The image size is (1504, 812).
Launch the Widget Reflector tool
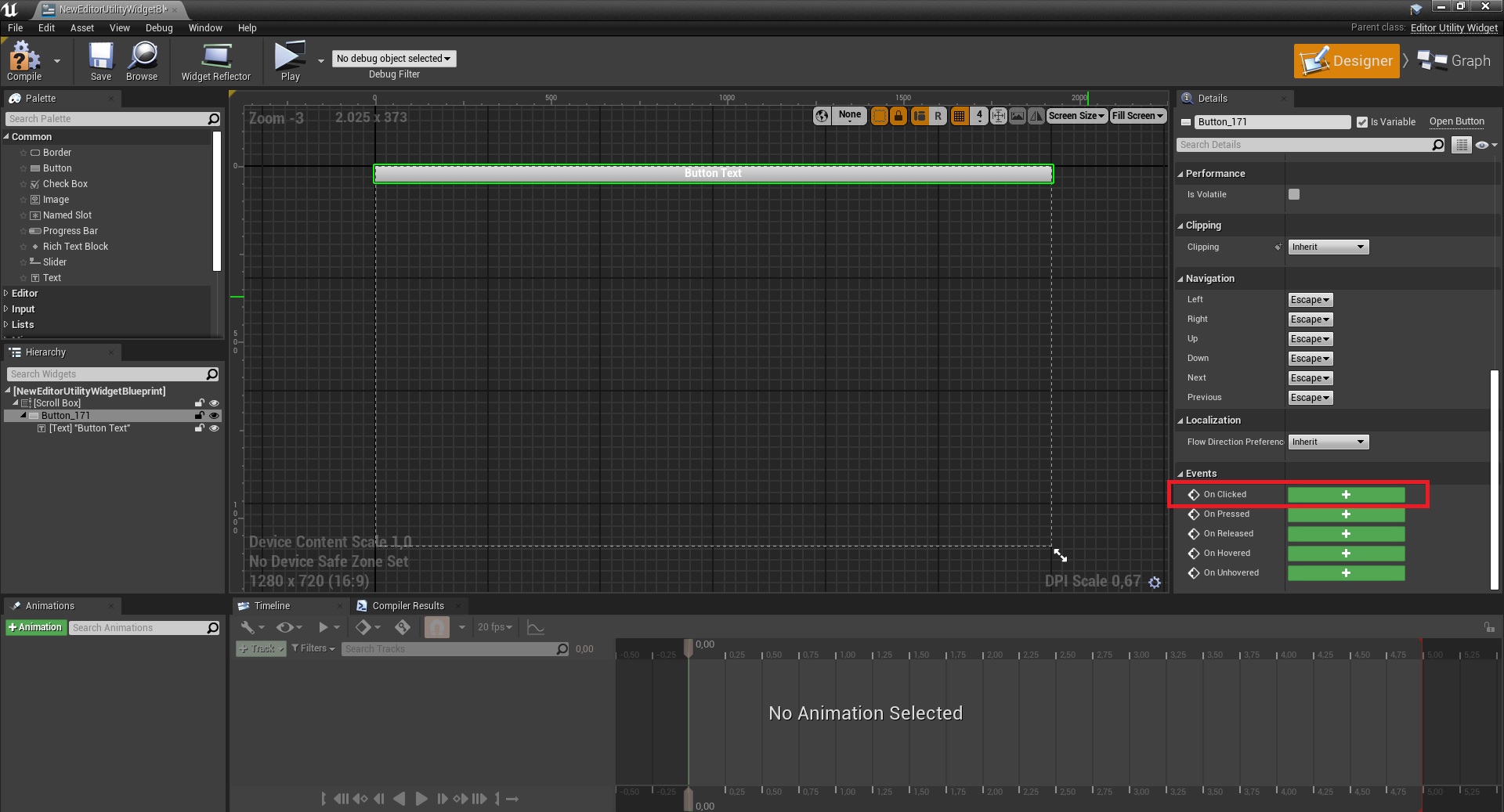(x=215, y=61)
